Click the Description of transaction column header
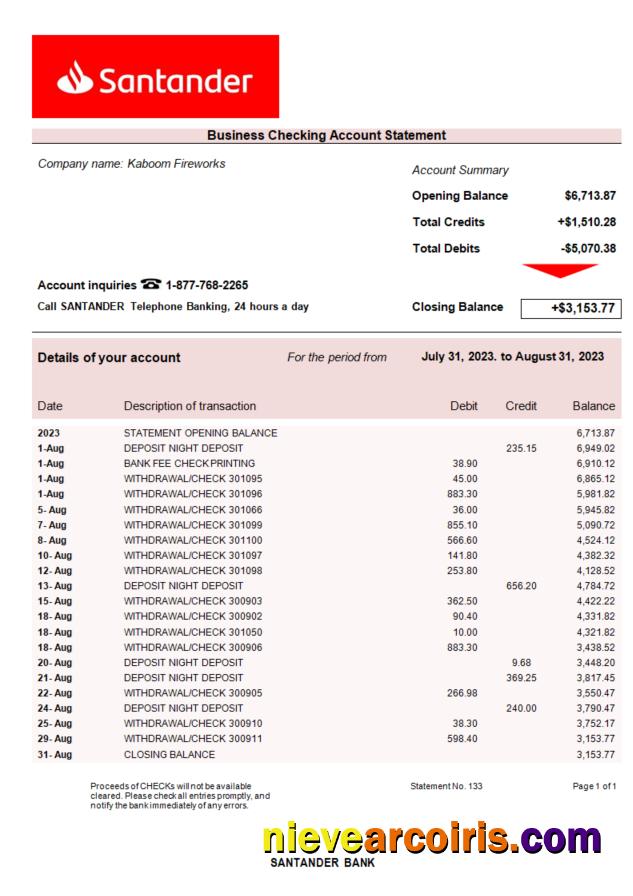This screenshot has width=633, height=896. [x=190, y=406]
